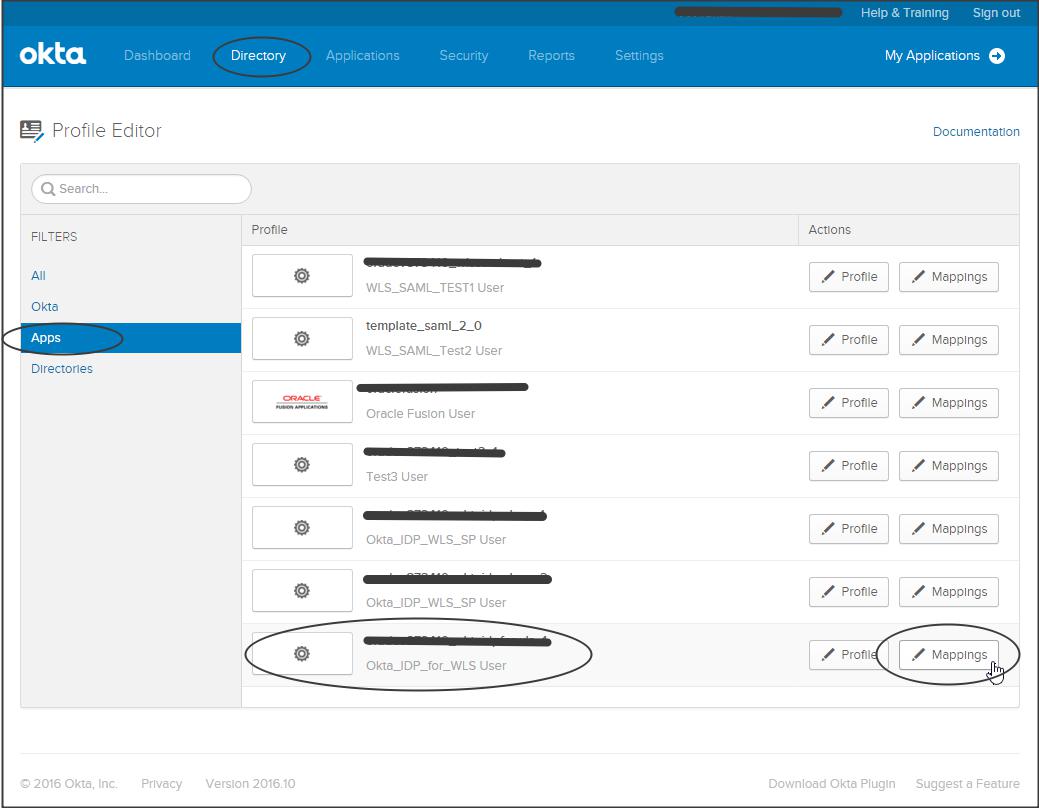Click the Oracle Fusion User label

click(420, 414)
